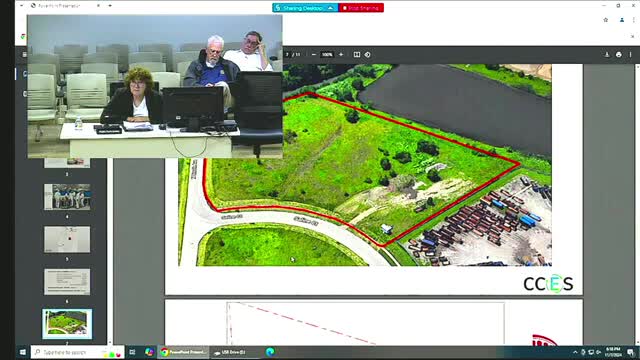The height and width of the screenshot is (360, 640).
Task: Open the volume icon in system tray
Action: 598,352
